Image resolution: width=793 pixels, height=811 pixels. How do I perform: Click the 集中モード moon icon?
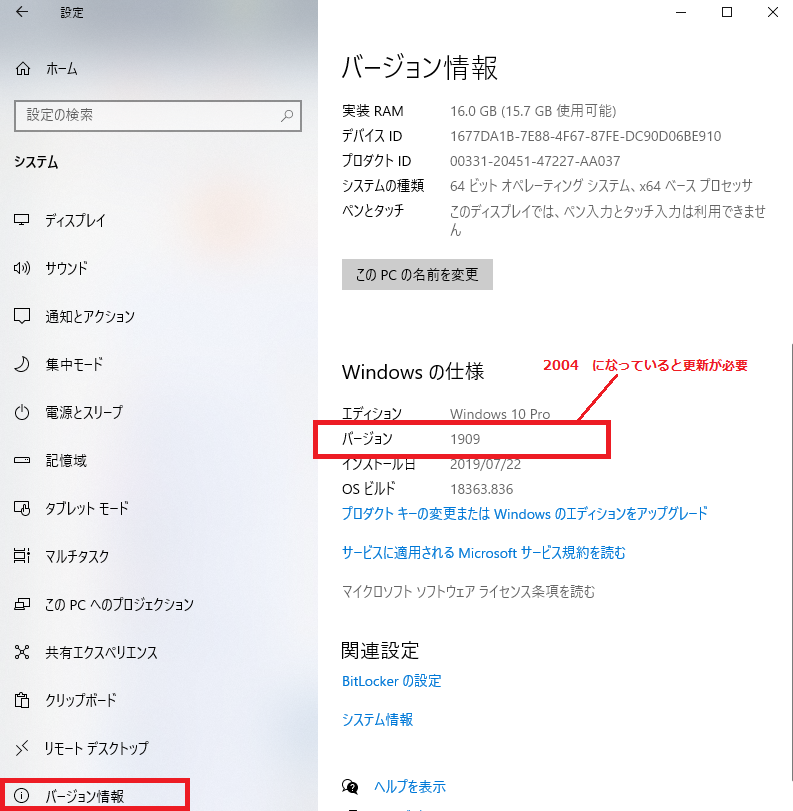22,364
